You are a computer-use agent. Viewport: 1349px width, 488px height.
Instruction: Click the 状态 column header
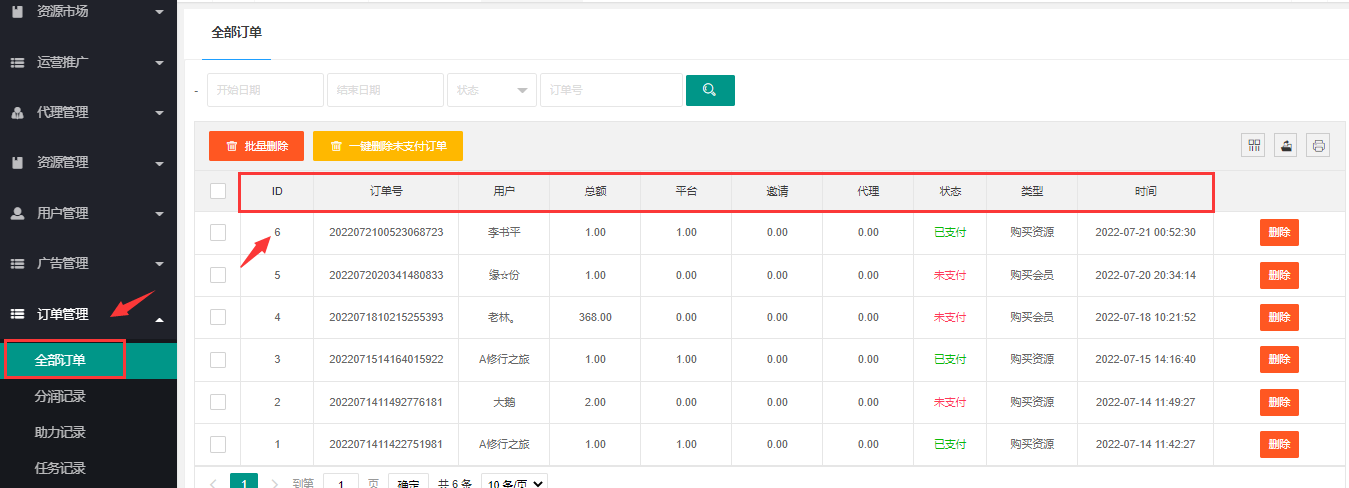tap(950, 191)
